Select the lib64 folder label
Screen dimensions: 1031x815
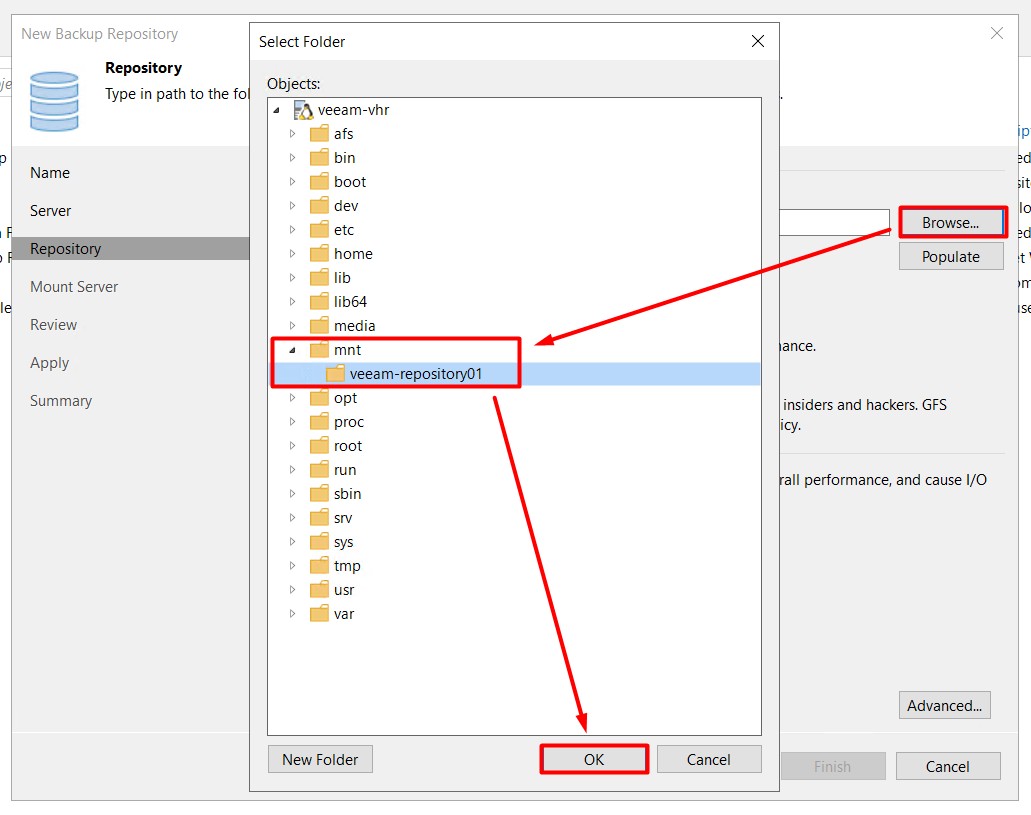pyautogui.click(x=350, y=302)
